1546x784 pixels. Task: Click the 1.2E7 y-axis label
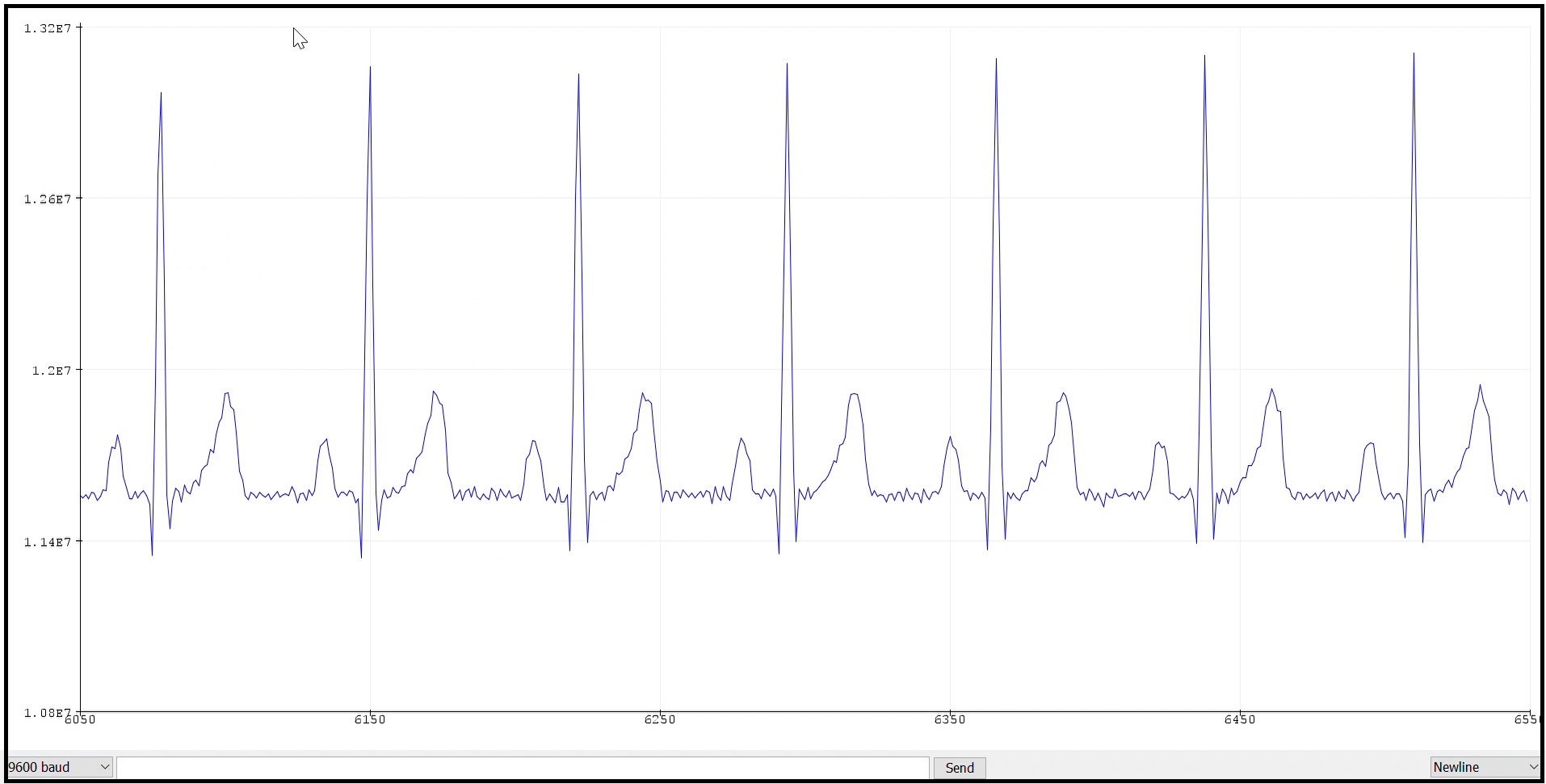click(x=52, y=371)
